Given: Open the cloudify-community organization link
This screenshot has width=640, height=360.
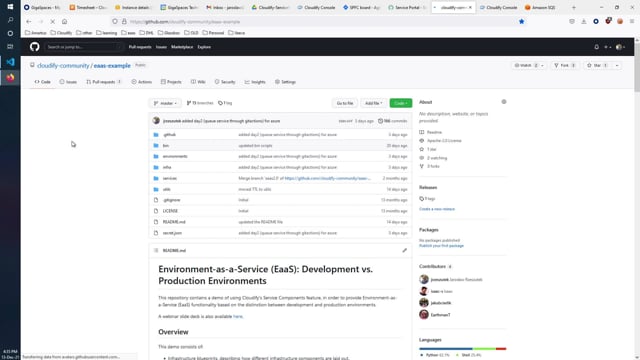Looking at the screenshot, I should 63,66.
